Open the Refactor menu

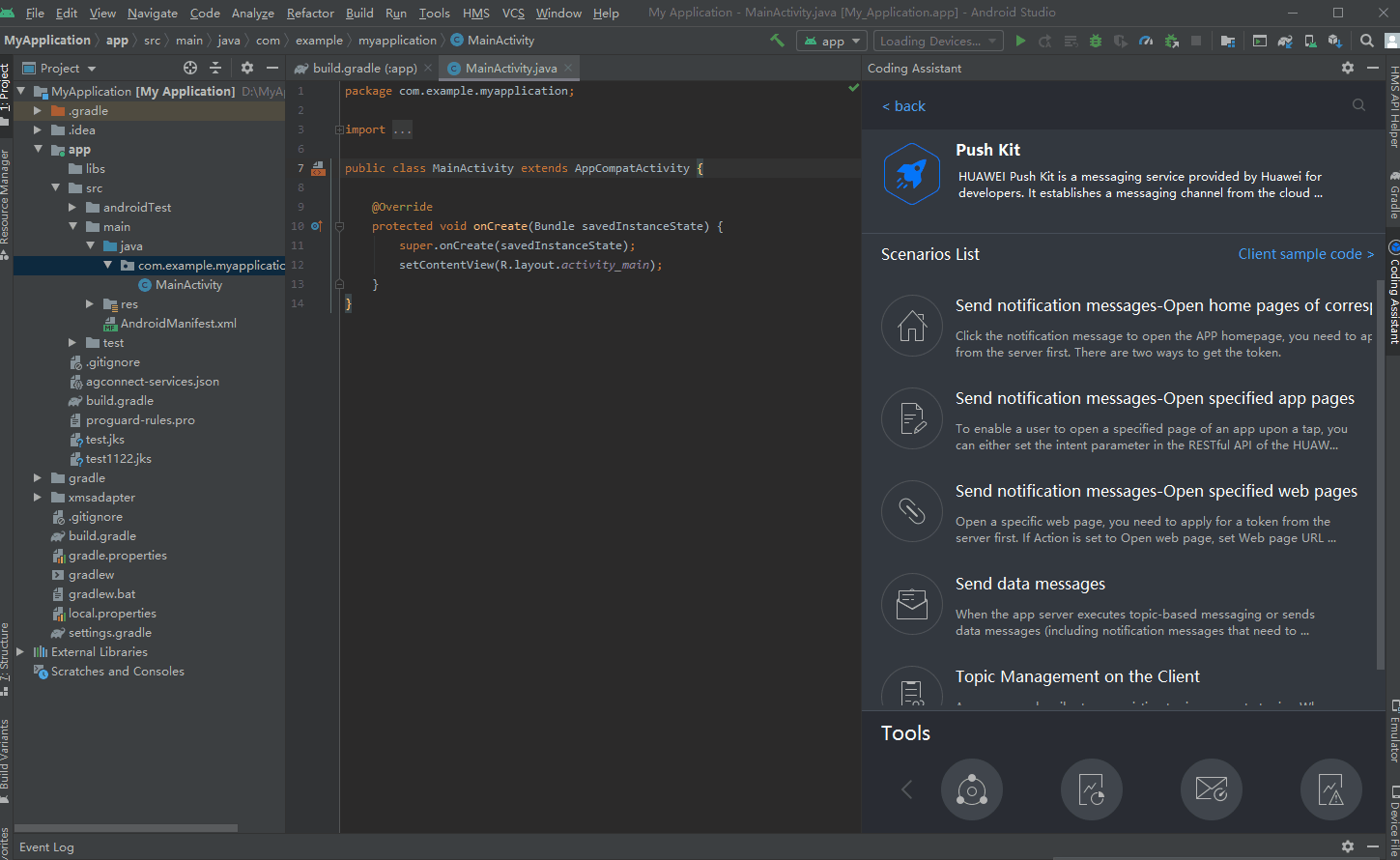tap(310, 13)
